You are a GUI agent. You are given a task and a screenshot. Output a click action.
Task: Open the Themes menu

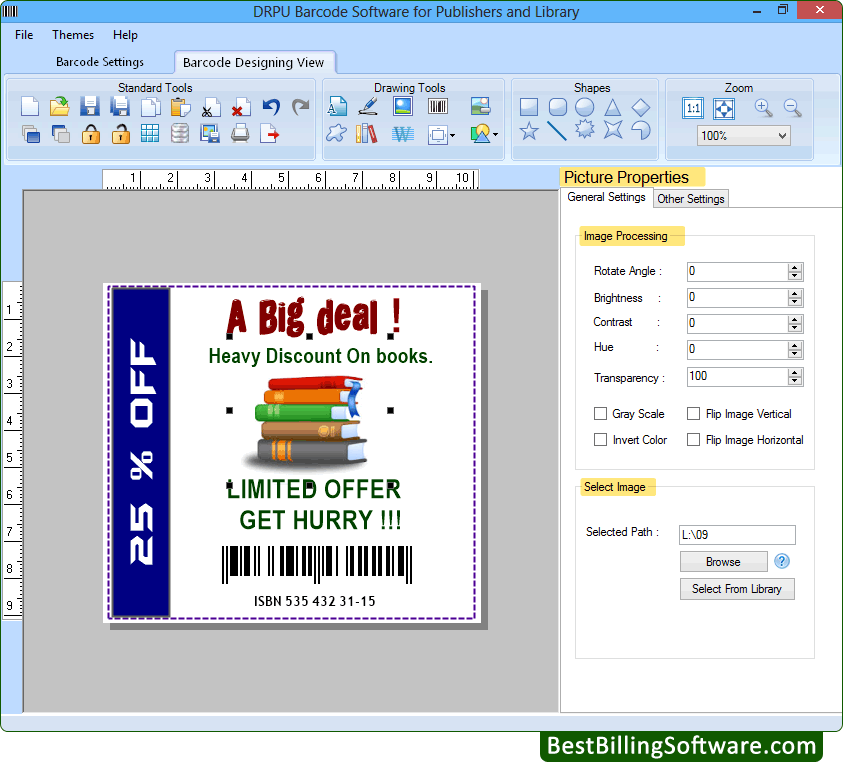click(73, 35)
